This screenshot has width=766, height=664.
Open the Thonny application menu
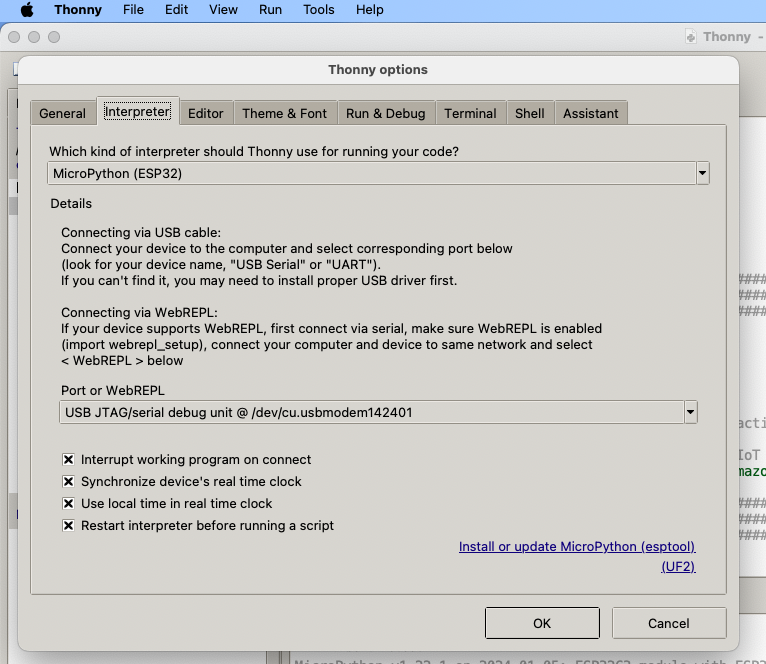tap(78, 10)
